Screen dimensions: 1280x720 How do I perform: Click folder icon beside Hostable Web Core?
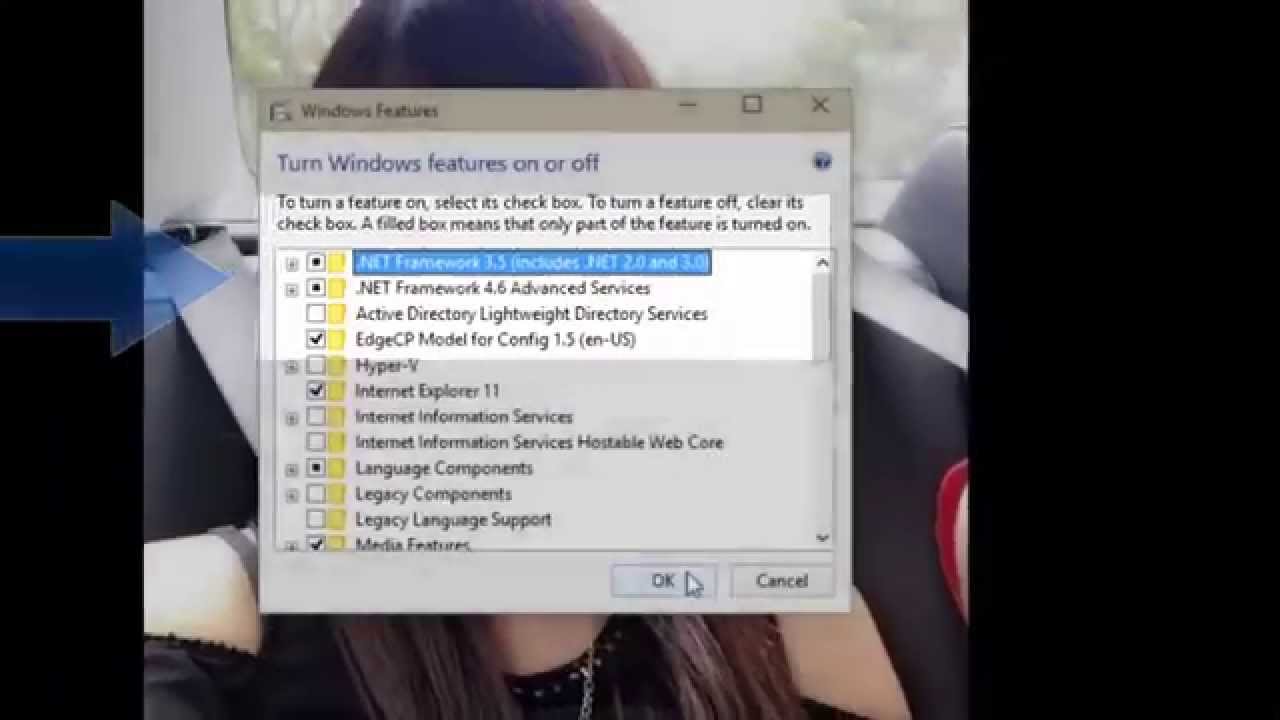338,442
